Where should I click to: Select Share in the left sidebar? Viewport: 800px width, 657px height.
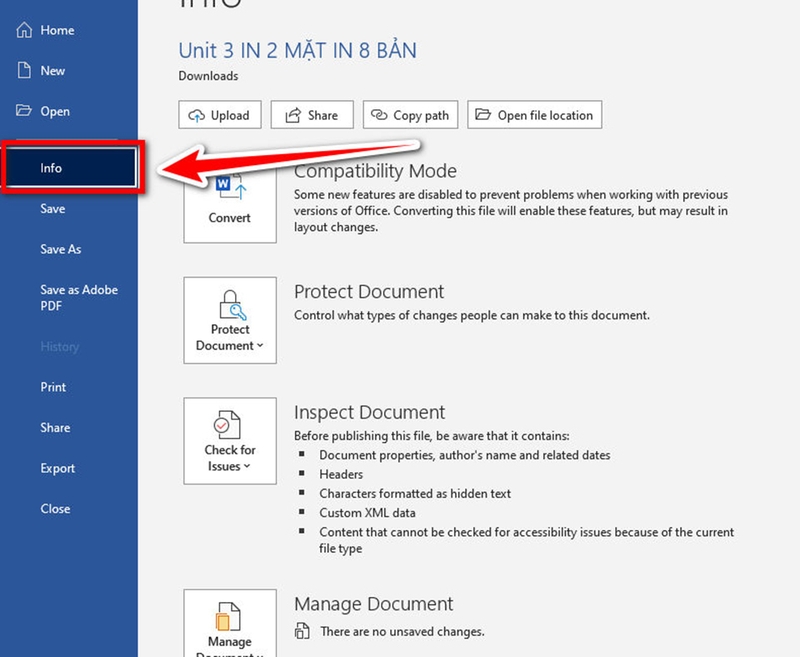tap(55, 428)
